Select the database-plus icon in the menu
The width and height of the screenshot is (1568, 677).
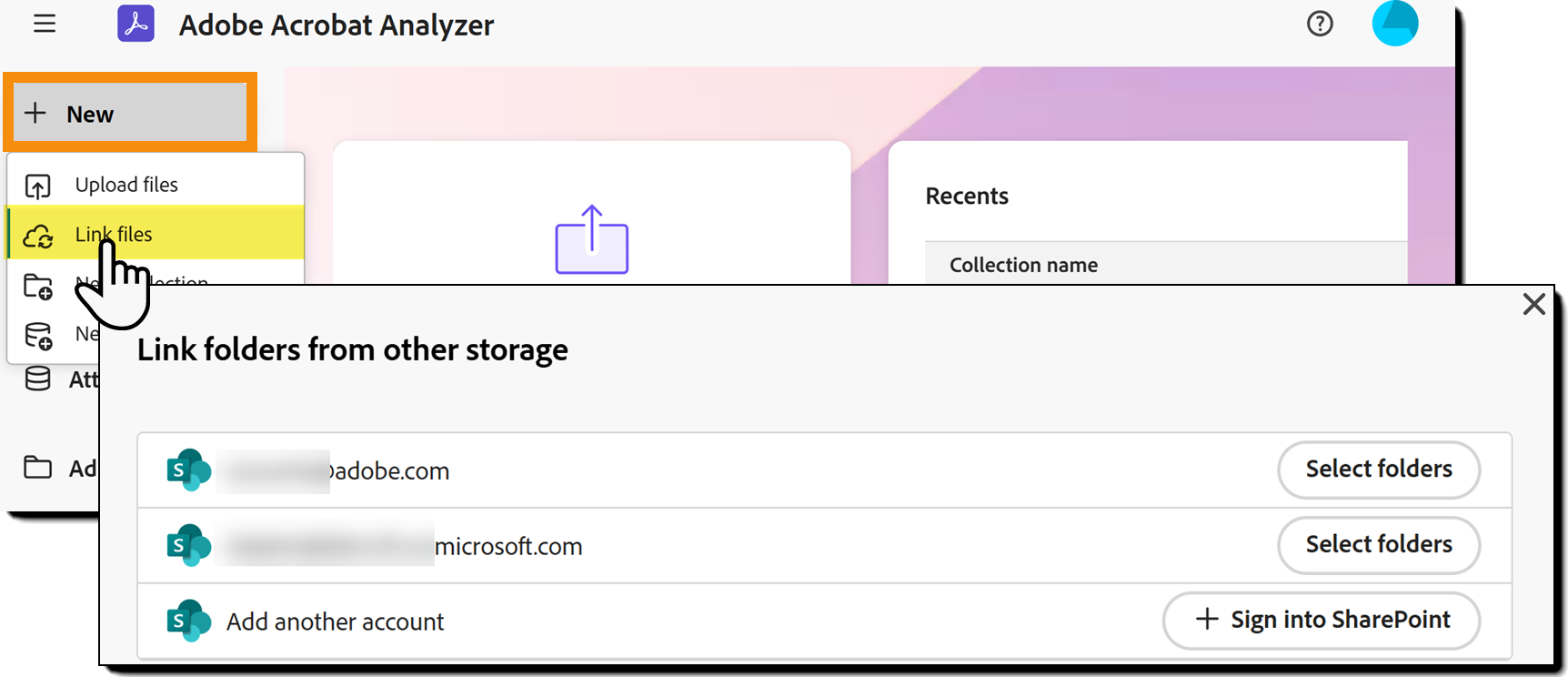click(37, 334)
